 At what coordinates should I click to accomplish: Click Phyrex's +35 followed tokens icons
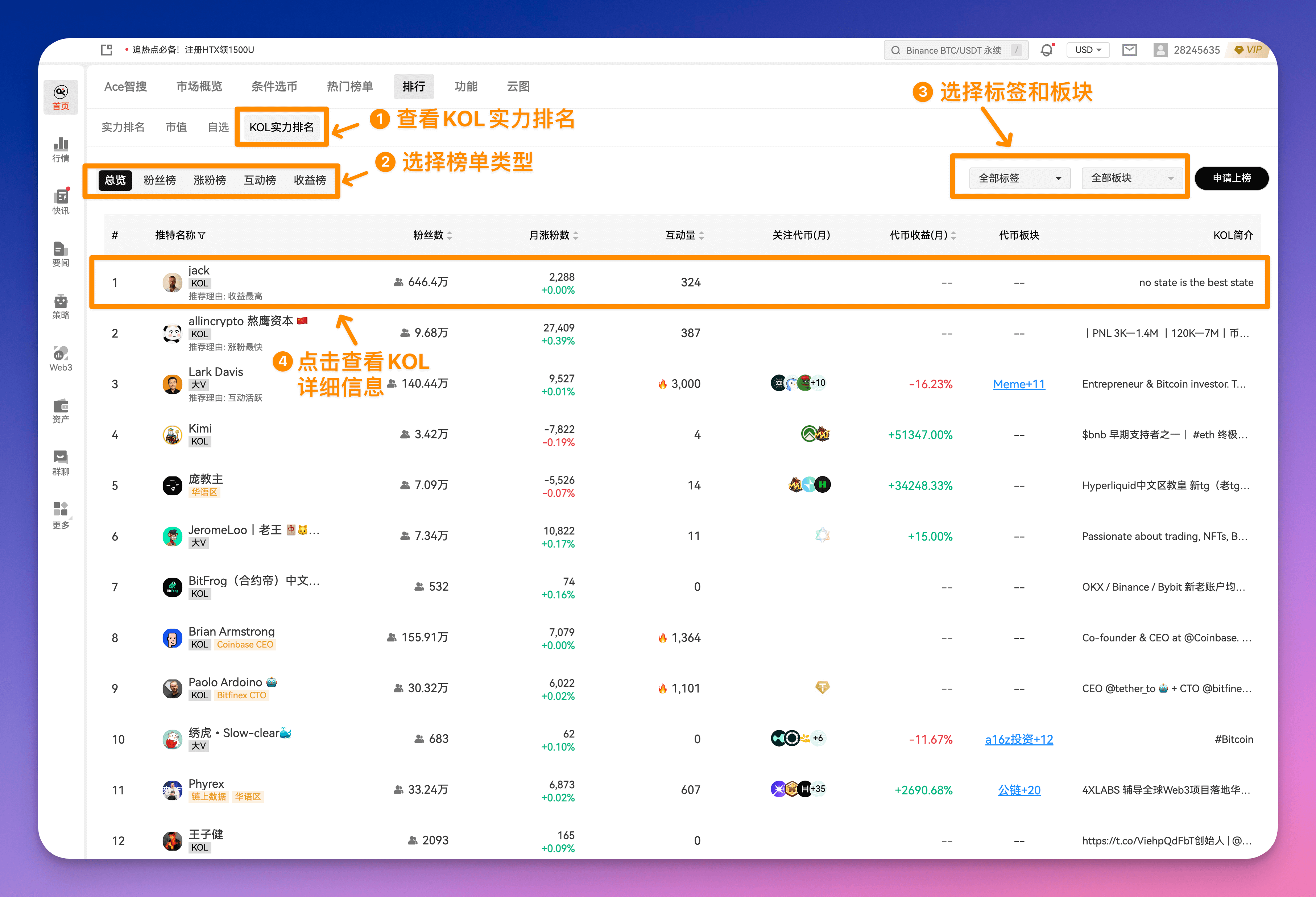(798, 789)
